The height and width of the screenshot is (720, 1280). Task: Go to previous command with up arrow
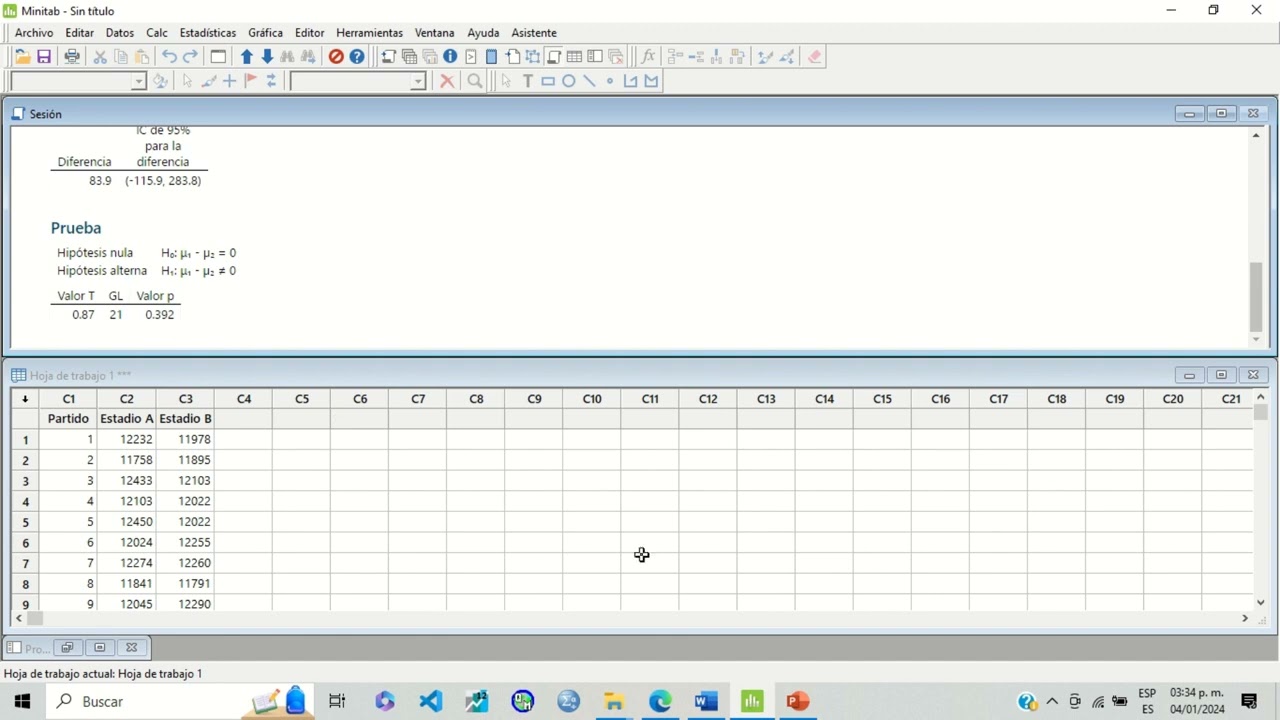pos(246,57)
